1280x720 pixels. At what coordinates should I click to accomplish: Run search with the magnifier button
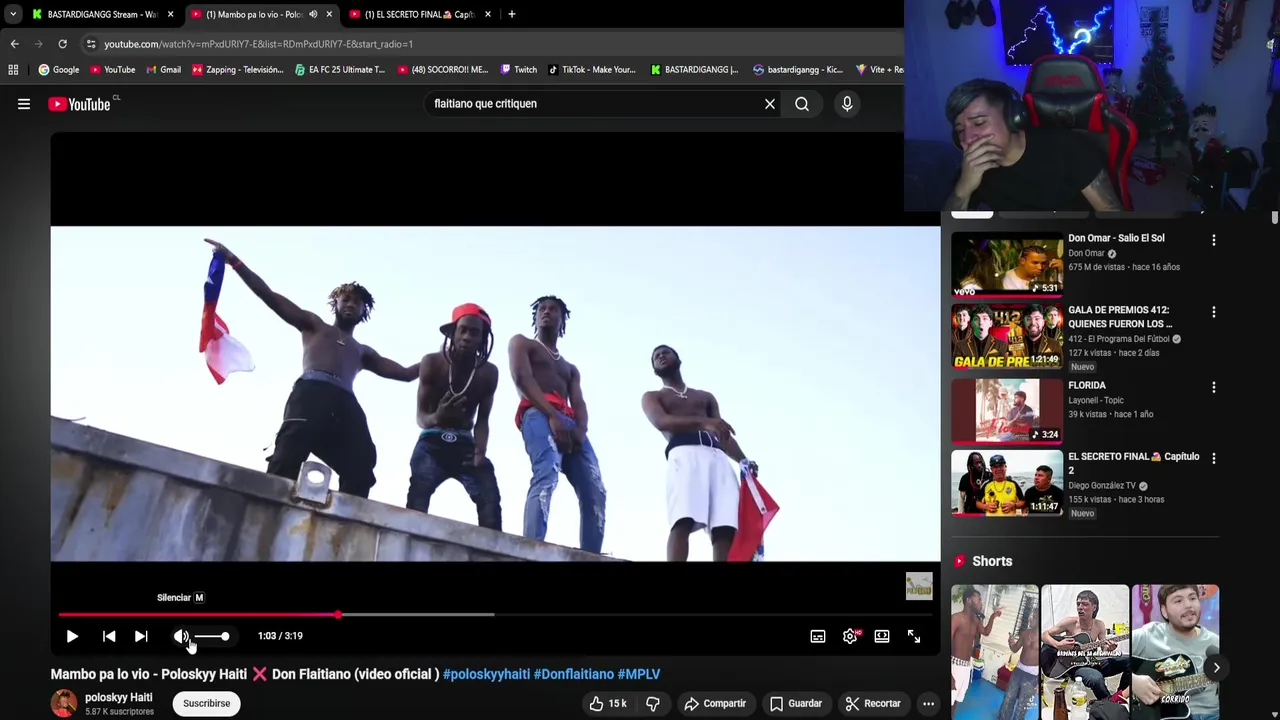(802, 104)
